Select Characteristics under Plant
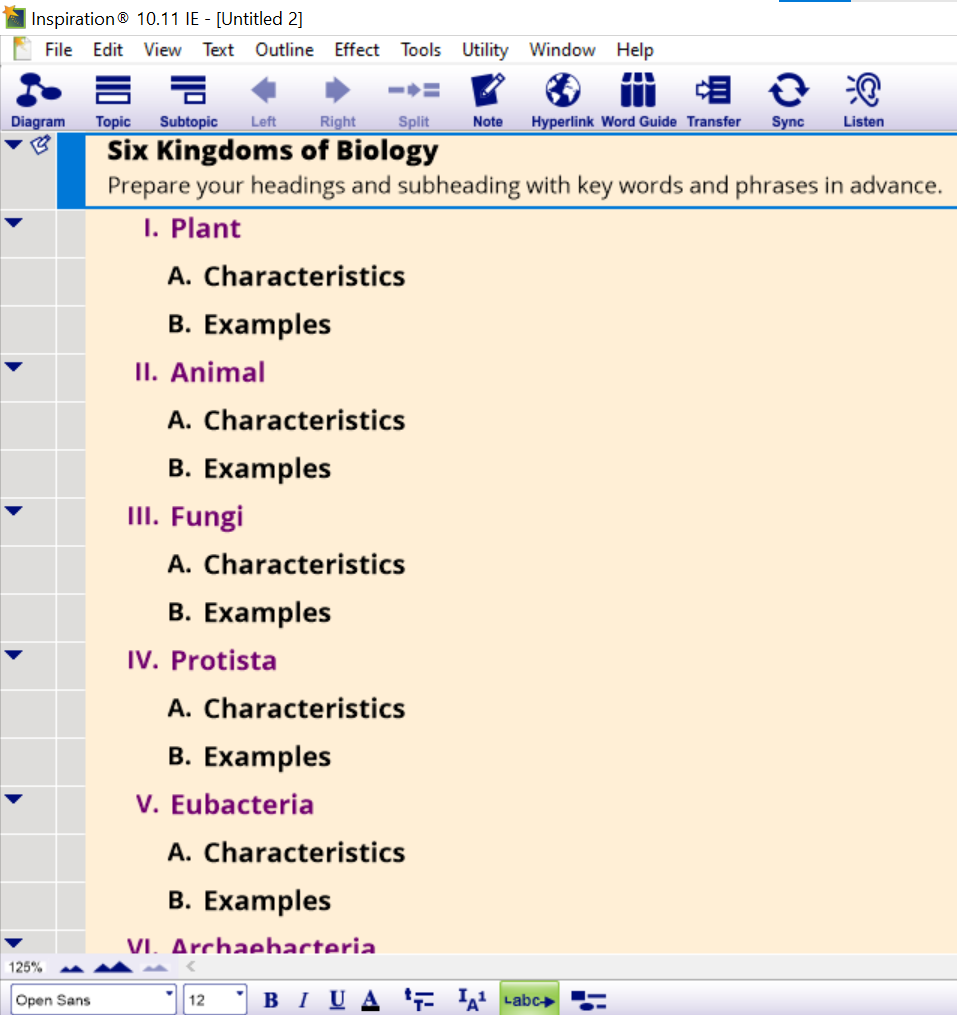The height and width of the screenshot is (1015, 957). (304, 276)
